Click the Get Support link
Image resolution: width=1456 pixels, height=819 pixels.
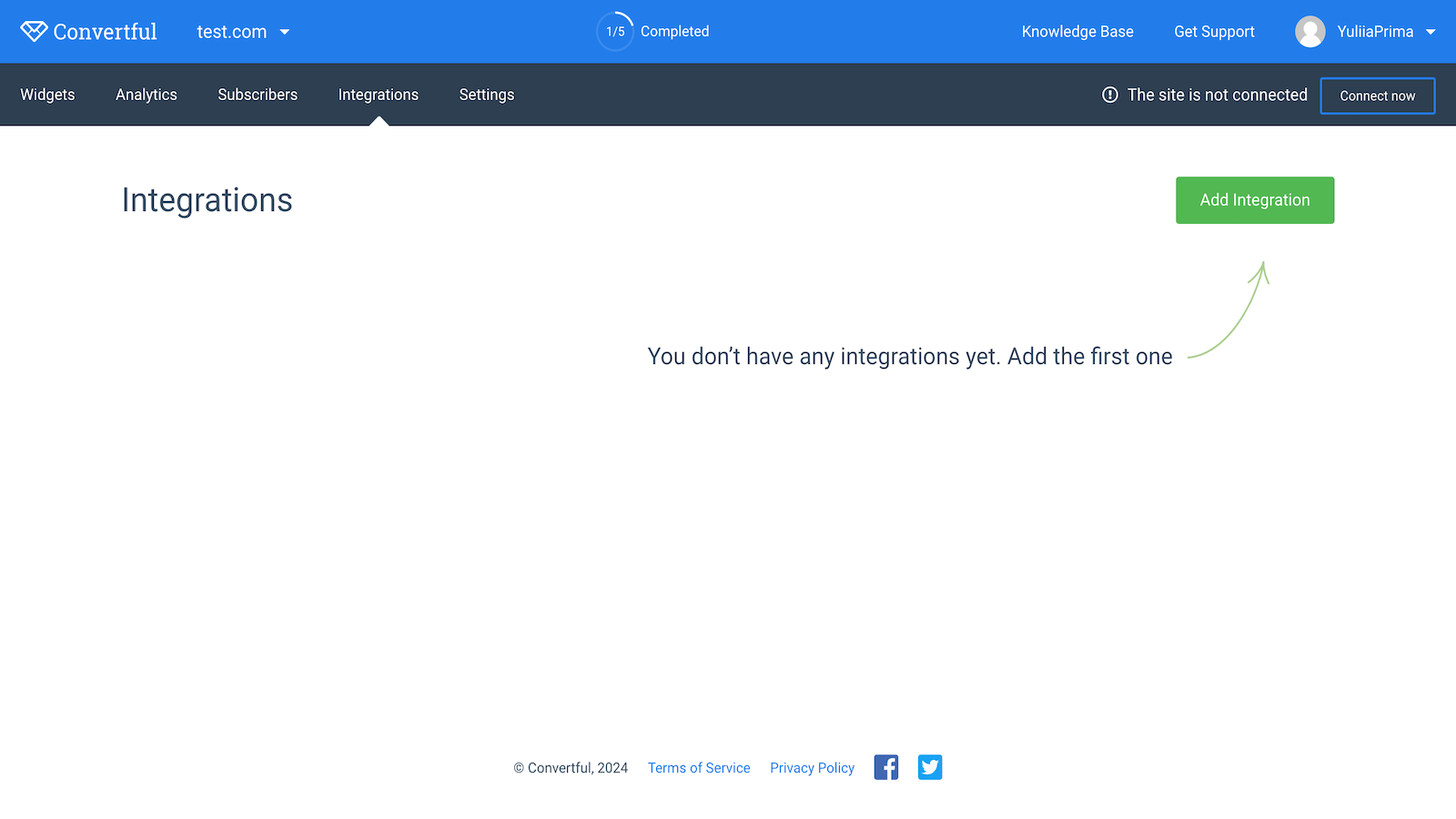(1214, 32)
